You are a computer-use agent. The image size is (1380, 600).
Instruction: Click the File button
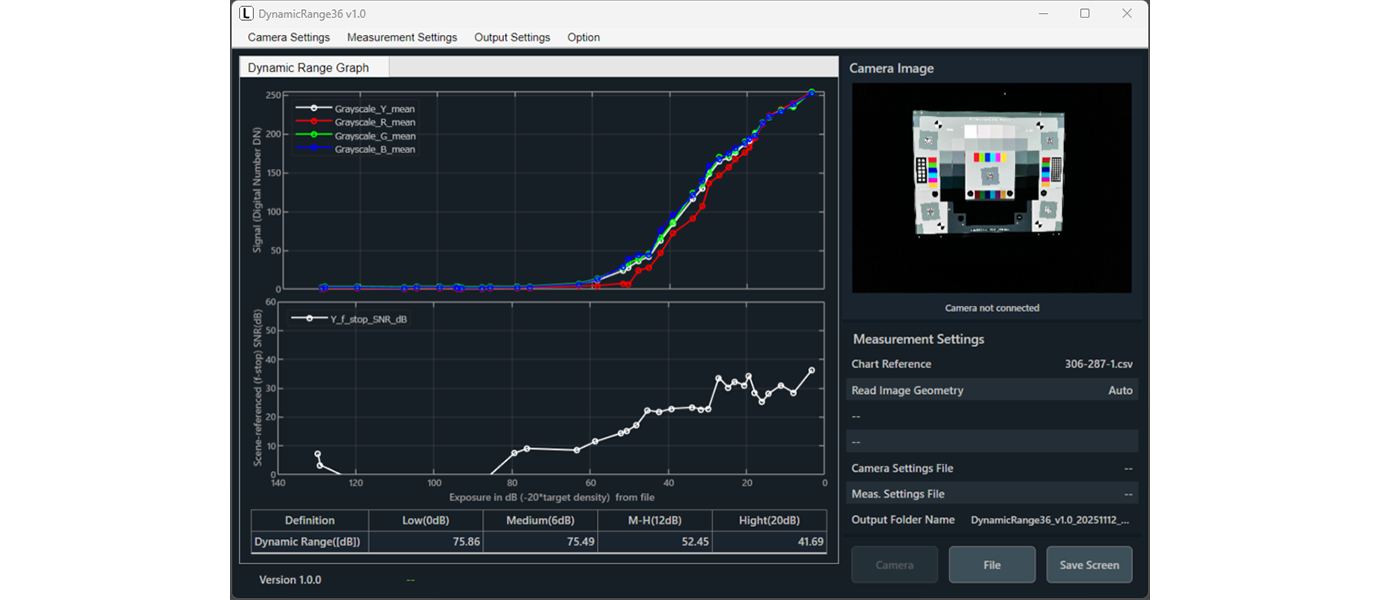click(991, 565)
